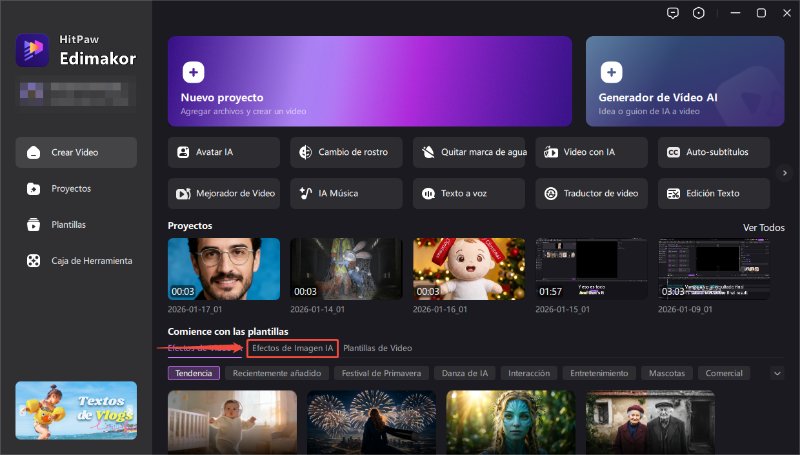Screen dimensions: 800x455
Task: Expand the template category filters dropdown
Action: pyautogui.click(x=777, y=373)
